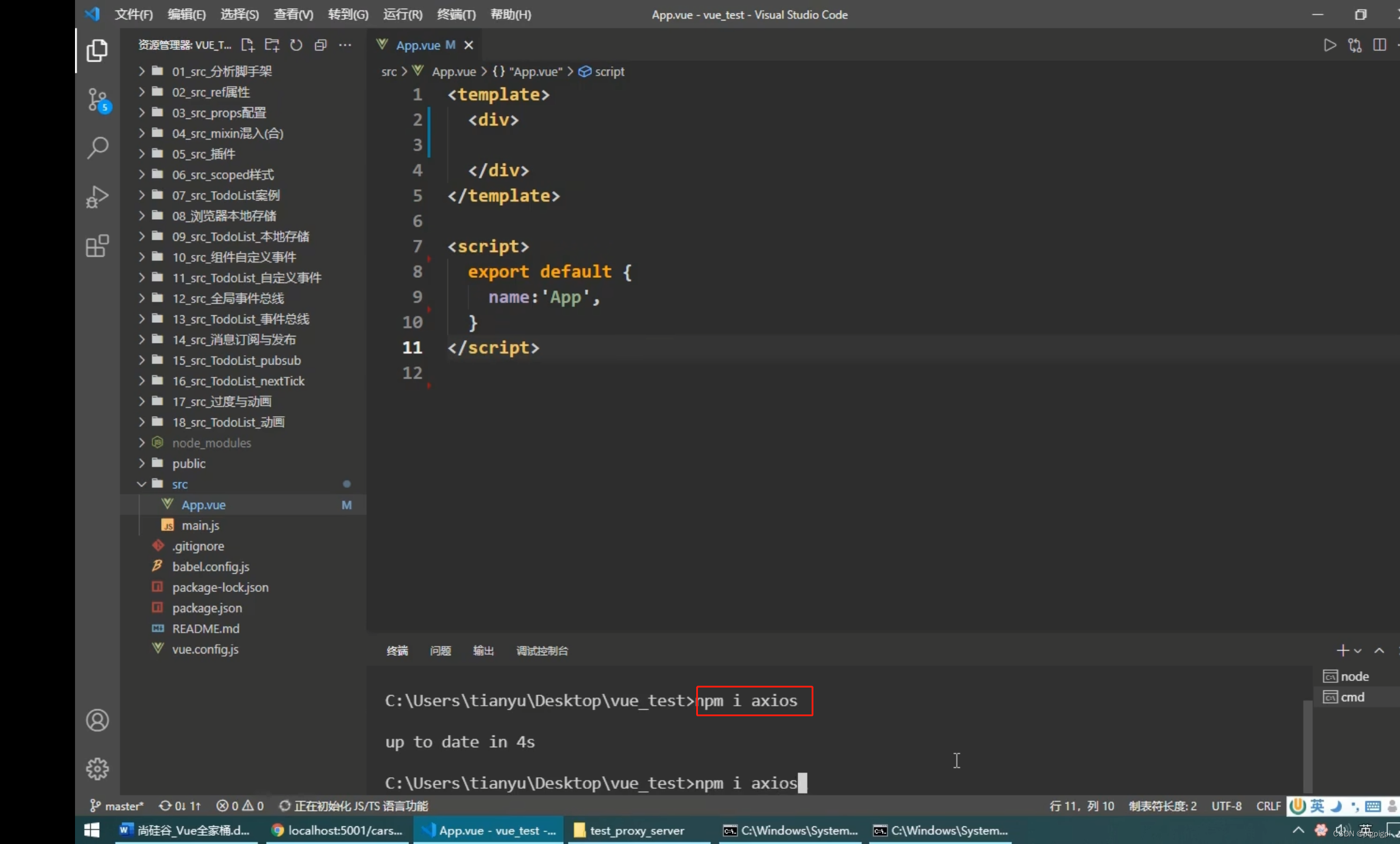Open the 文件(F) menu

(x=134, y=15)
